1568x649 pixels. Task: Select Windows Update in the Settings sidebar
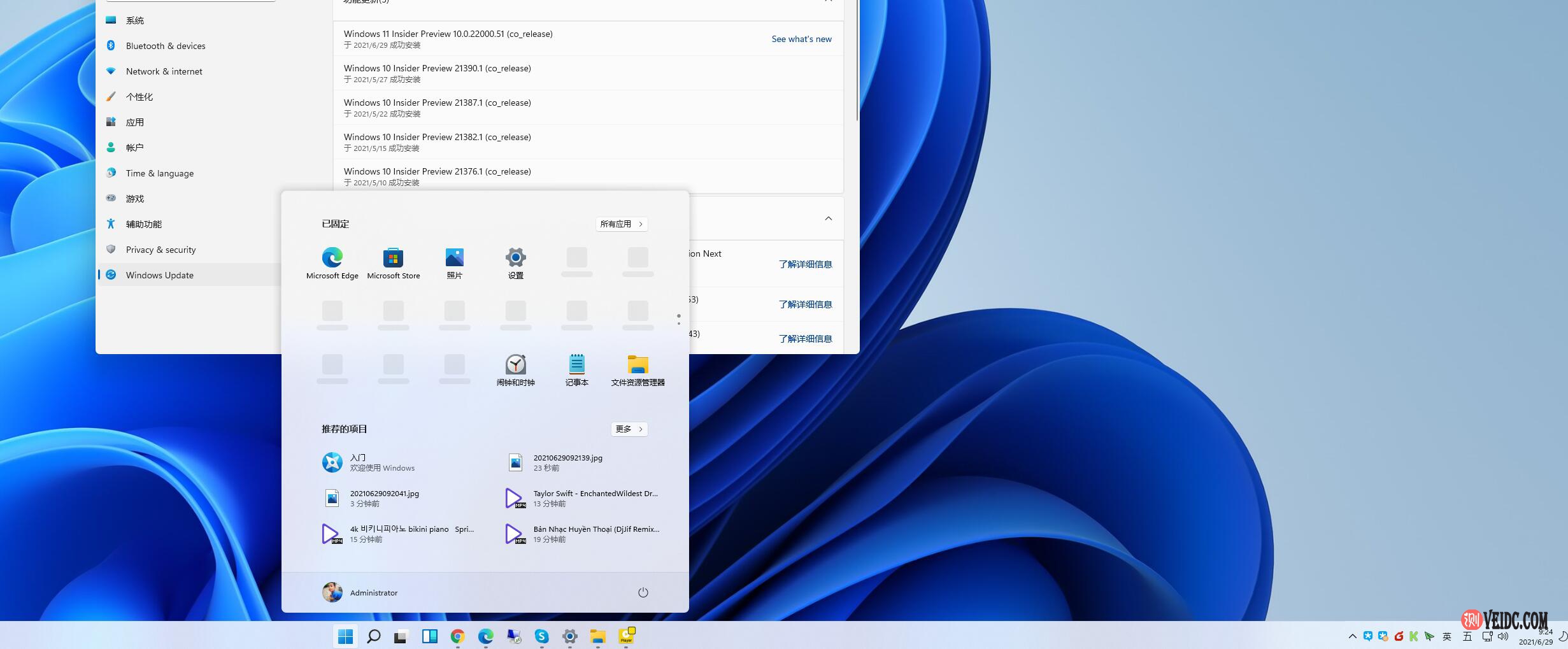[x=159, y=275]
